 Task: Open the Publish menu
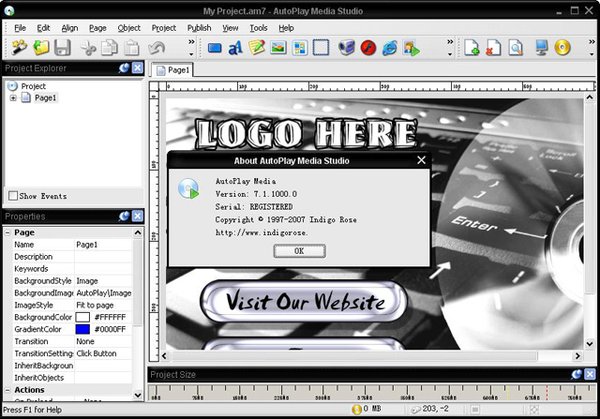coord(199,28)
